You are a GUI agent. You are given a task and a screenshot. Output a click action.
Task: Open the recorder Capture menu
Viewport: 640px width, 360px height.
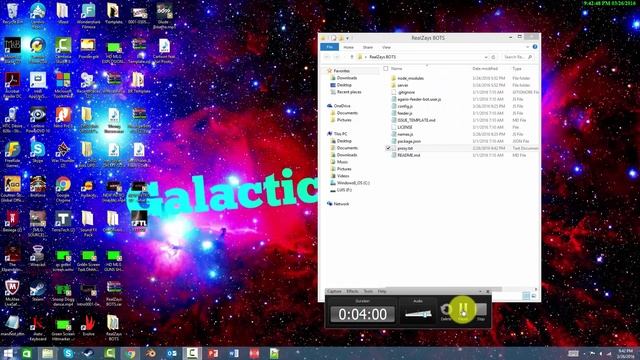[x=334, y=291]
